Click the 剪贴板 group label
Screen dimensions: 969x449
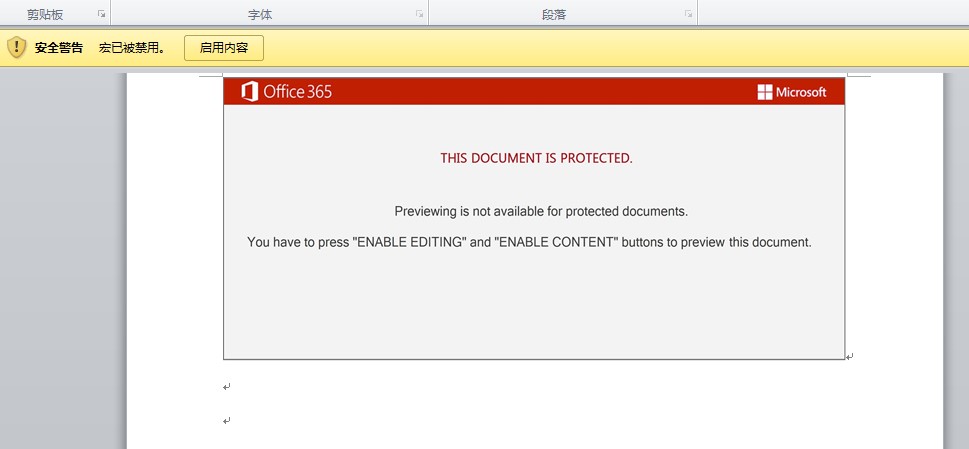point(45,15)
